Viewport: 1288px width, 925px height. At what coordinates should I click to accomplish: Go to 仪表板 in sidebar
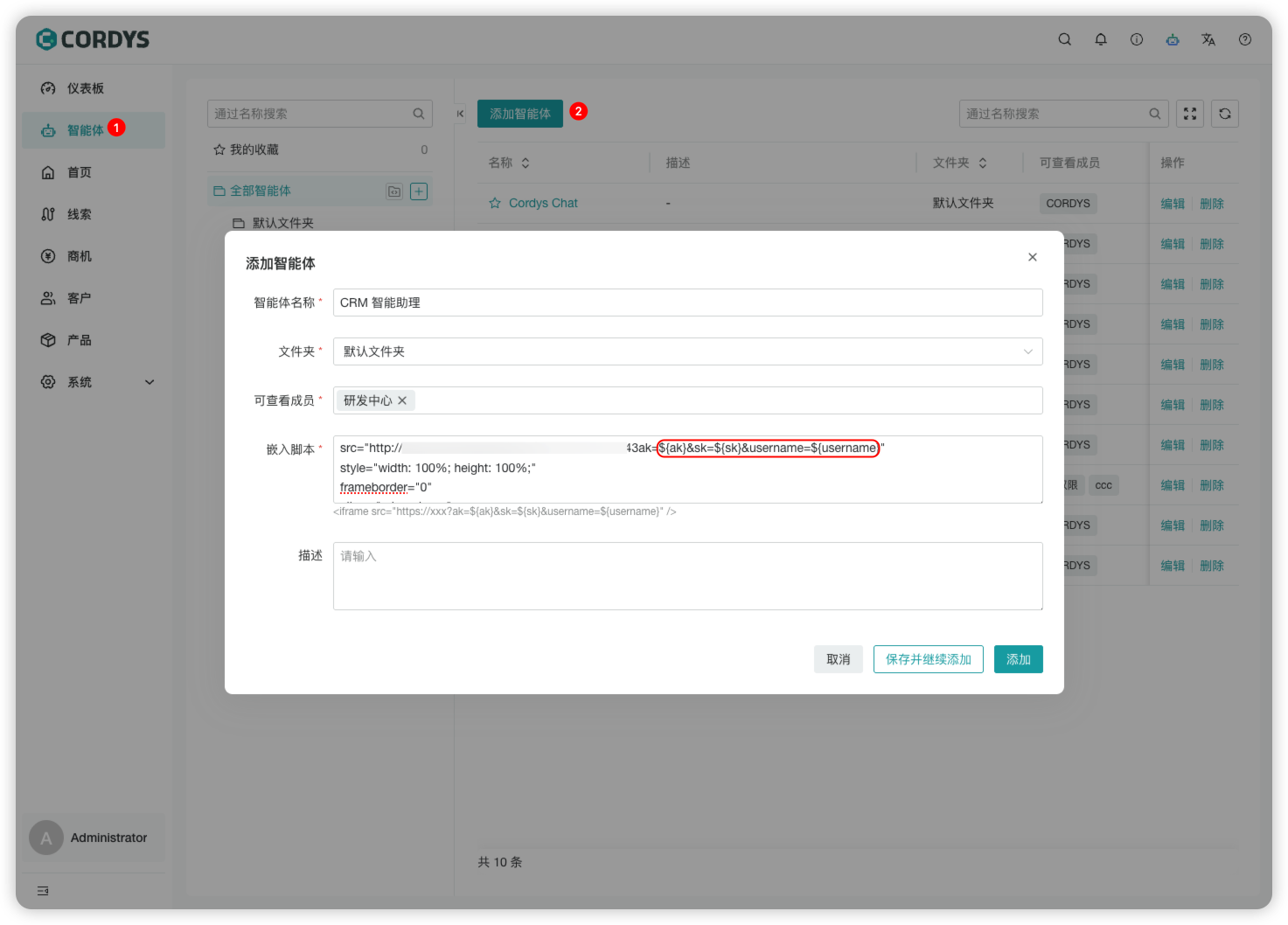point(85,88)
